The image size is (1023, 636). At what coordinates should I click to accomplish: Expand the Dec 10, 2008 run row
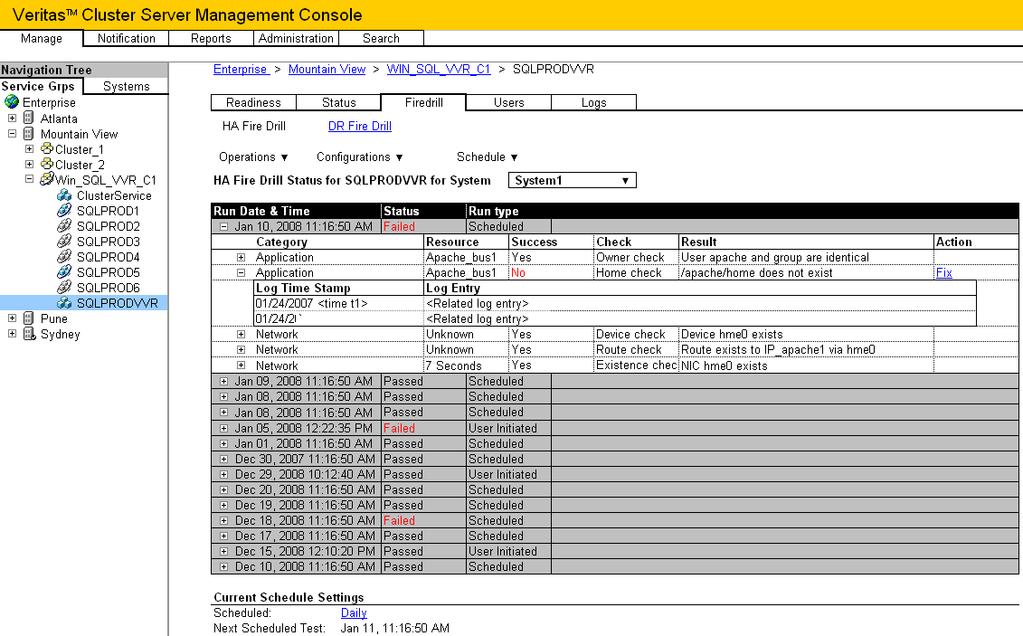pyautogui.click(x=224, y=567)
